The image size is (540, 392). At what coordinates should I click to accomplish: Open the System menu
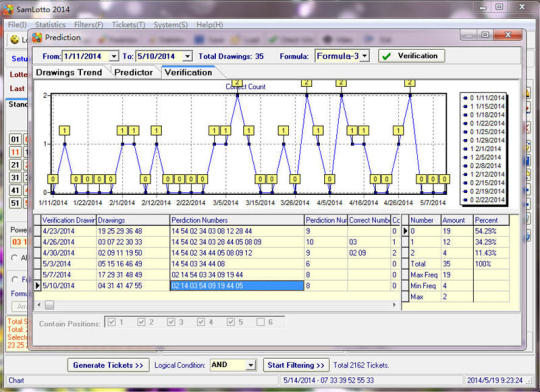171,25
